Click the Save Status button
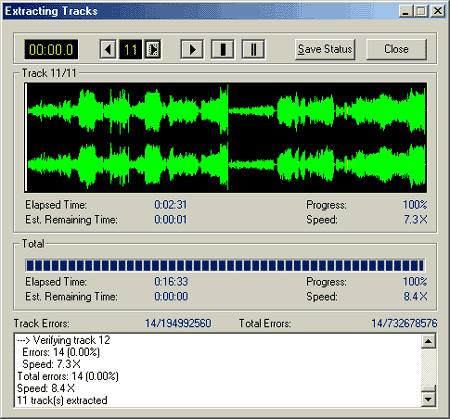The height and width of the screenshot is (419, 450). (325, 49)
